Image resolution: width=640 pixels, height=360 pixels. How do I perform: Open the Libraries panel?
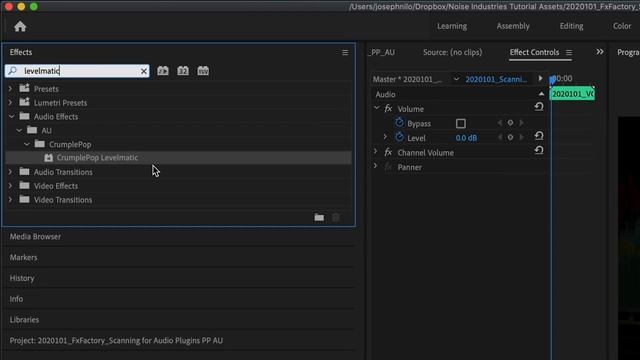[x=24, y=320]
